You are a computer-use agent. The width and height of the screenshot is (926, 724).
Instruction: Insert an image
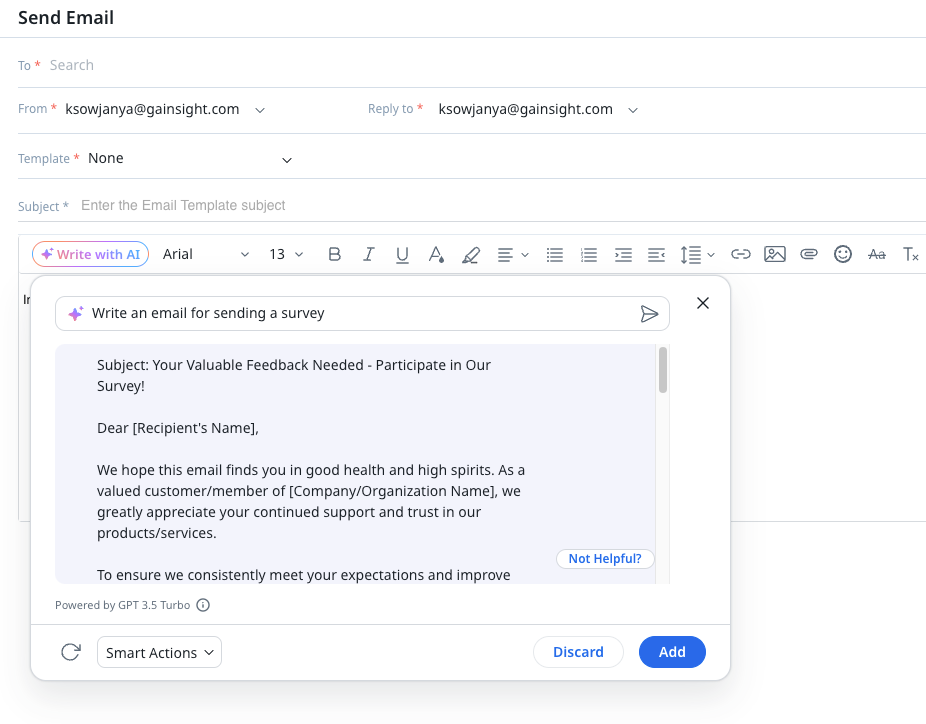pos(775,254)
